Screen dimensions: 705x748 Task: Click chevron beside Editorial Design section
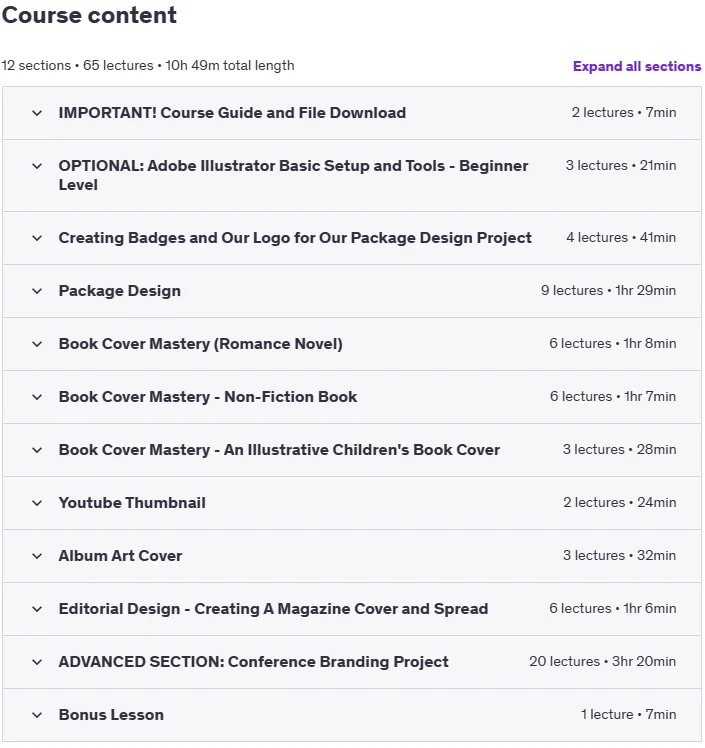coord(37,609)
